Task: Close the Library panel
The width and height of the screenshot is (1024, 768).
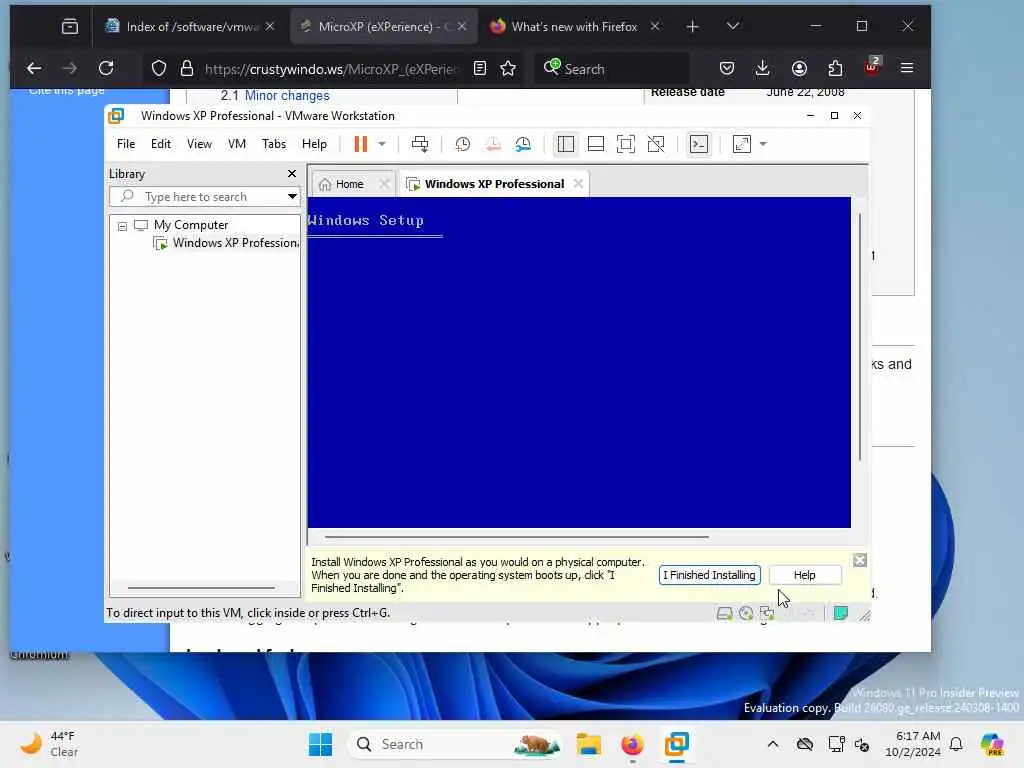Action: coord(292,174)
